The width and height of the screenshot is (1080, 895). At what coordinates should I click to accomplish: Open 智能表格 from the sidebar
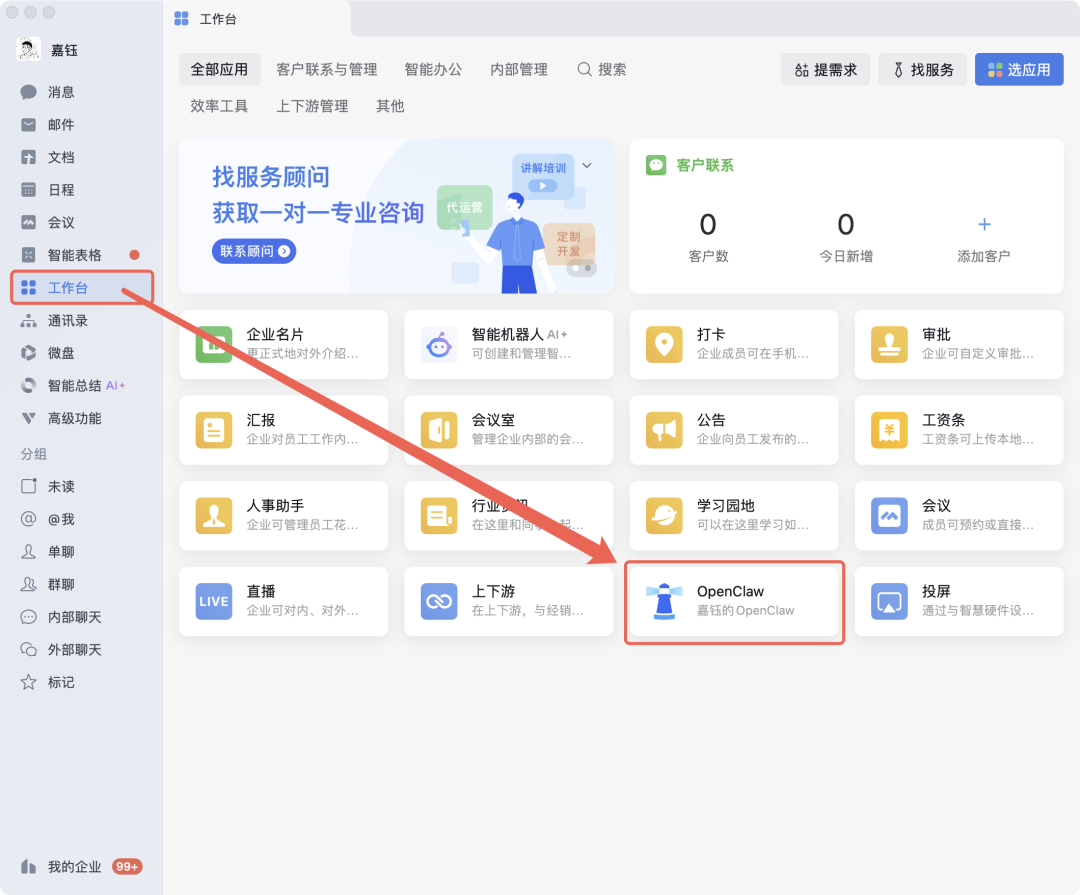point(66,254)
